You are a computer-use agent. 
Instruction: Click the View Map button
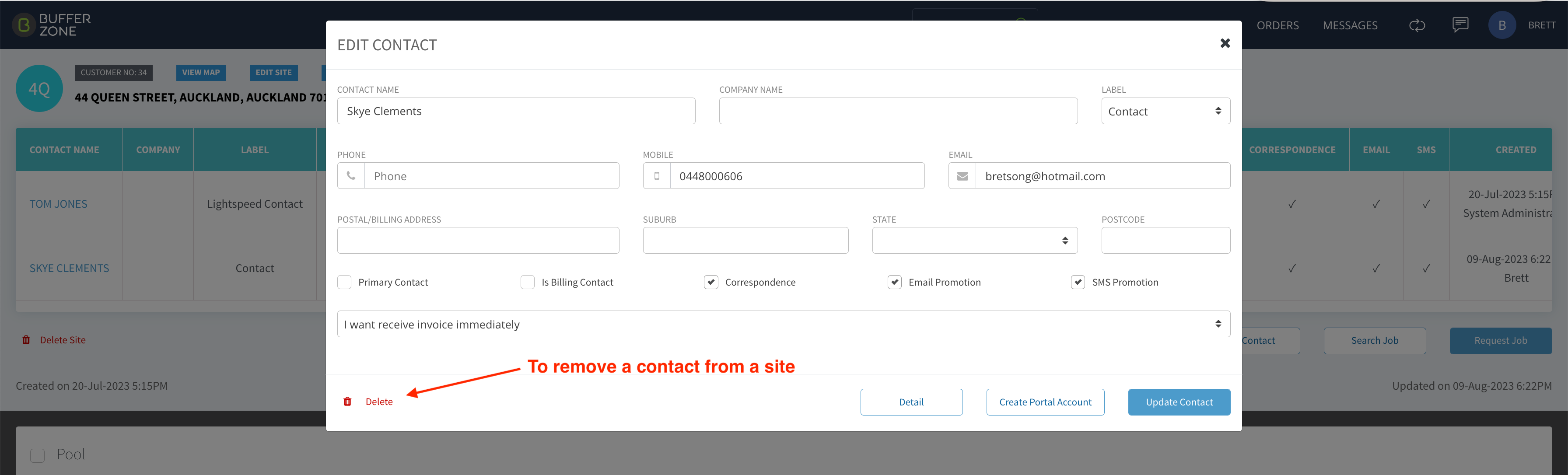201,72
